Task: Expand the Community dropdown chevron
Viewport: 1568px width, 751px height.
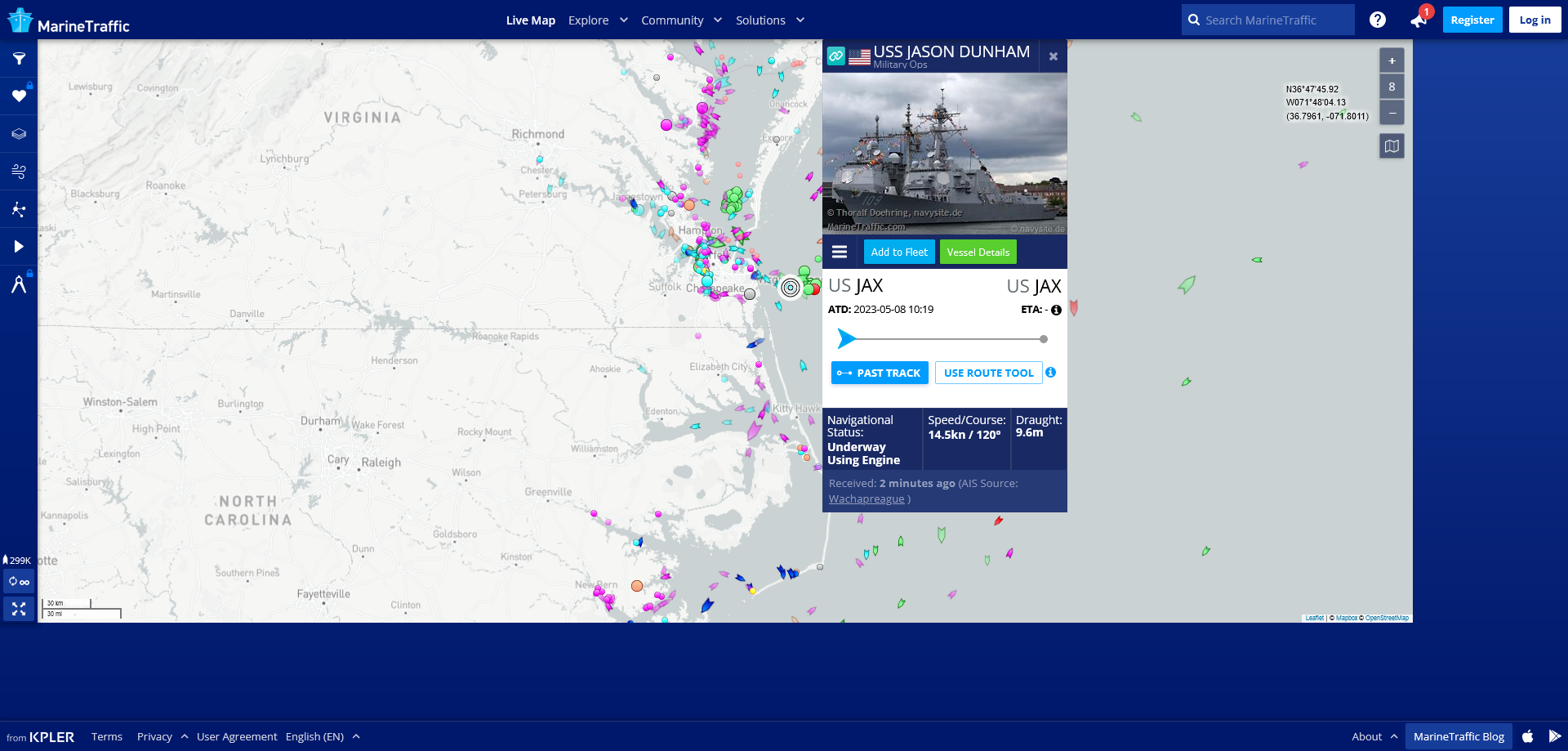Action: pos(718,20)
